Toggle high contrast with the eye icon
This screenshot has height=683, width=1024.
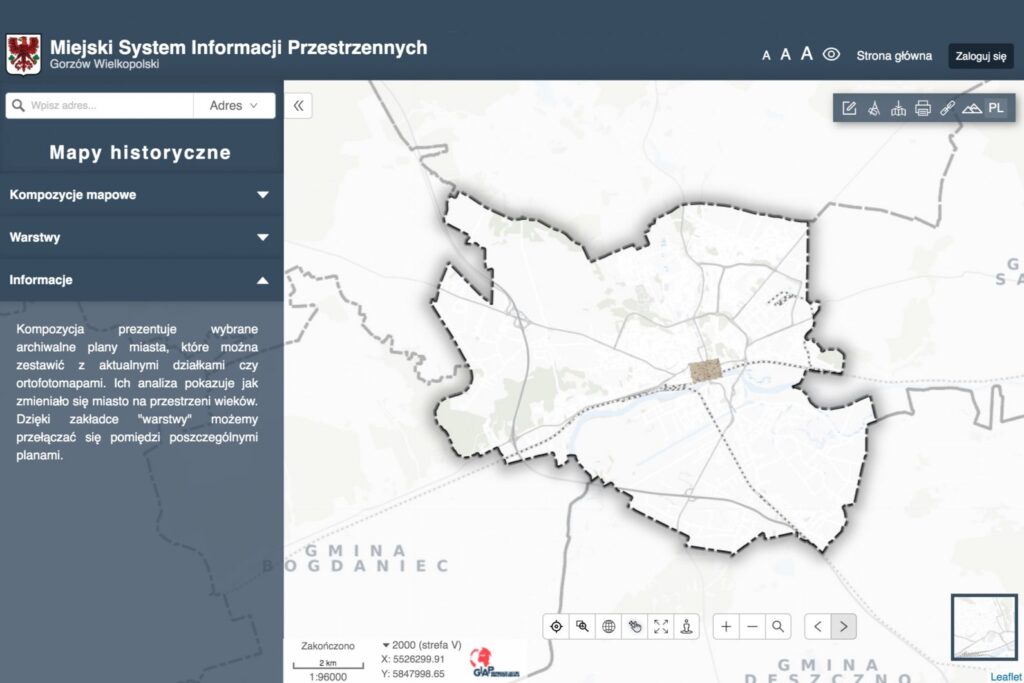(x=830, y=56)
